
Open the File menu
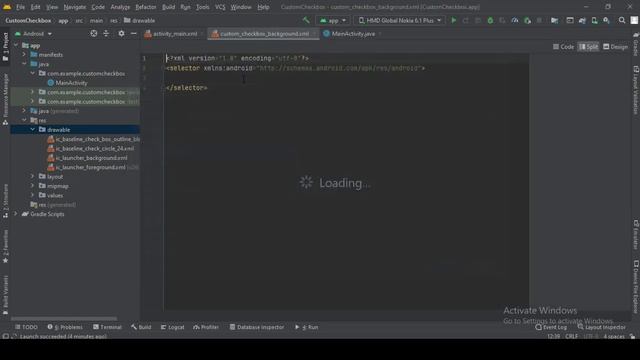pyautogui.click(x=20, y=7)
